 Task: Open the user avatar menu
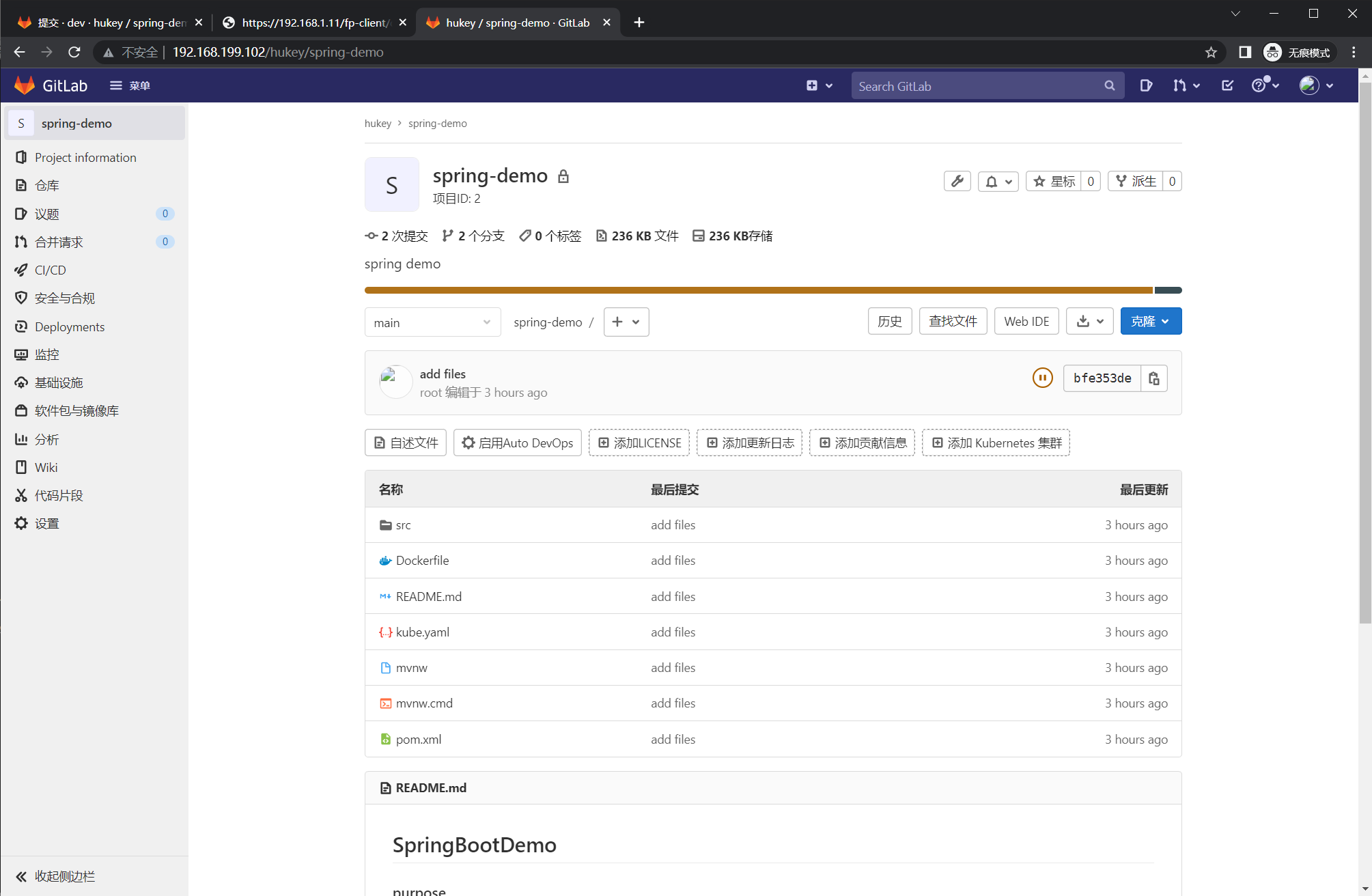(x=1316, y=85)
